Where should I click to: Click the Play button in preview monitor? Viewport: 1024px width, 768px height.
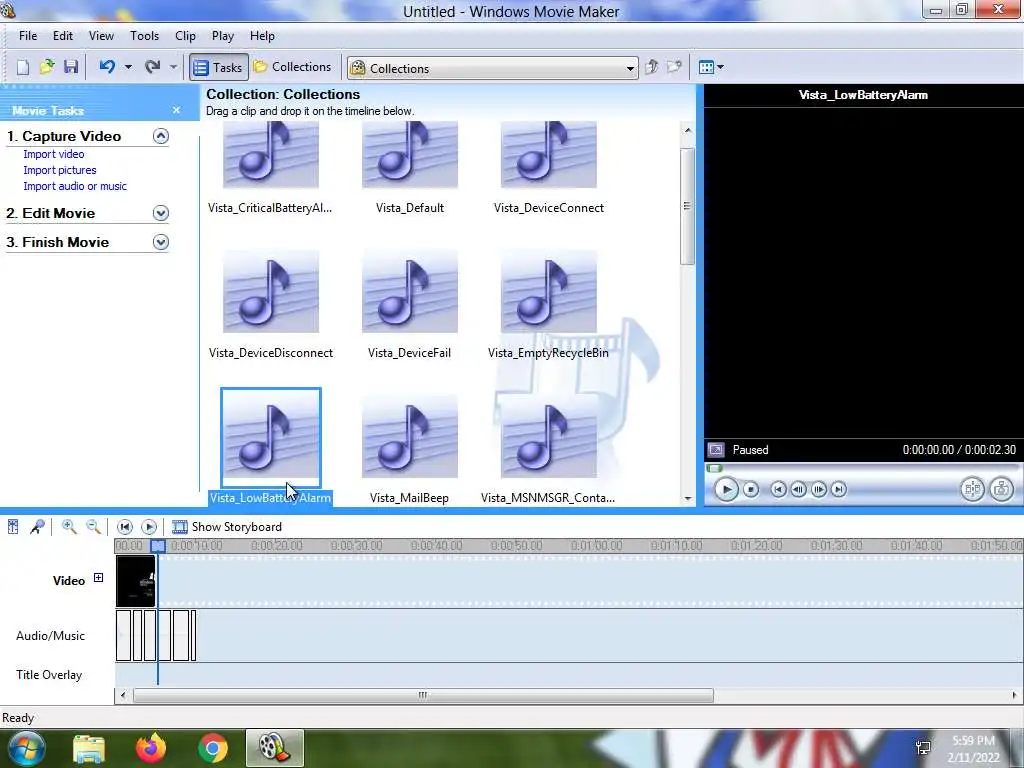726,489
